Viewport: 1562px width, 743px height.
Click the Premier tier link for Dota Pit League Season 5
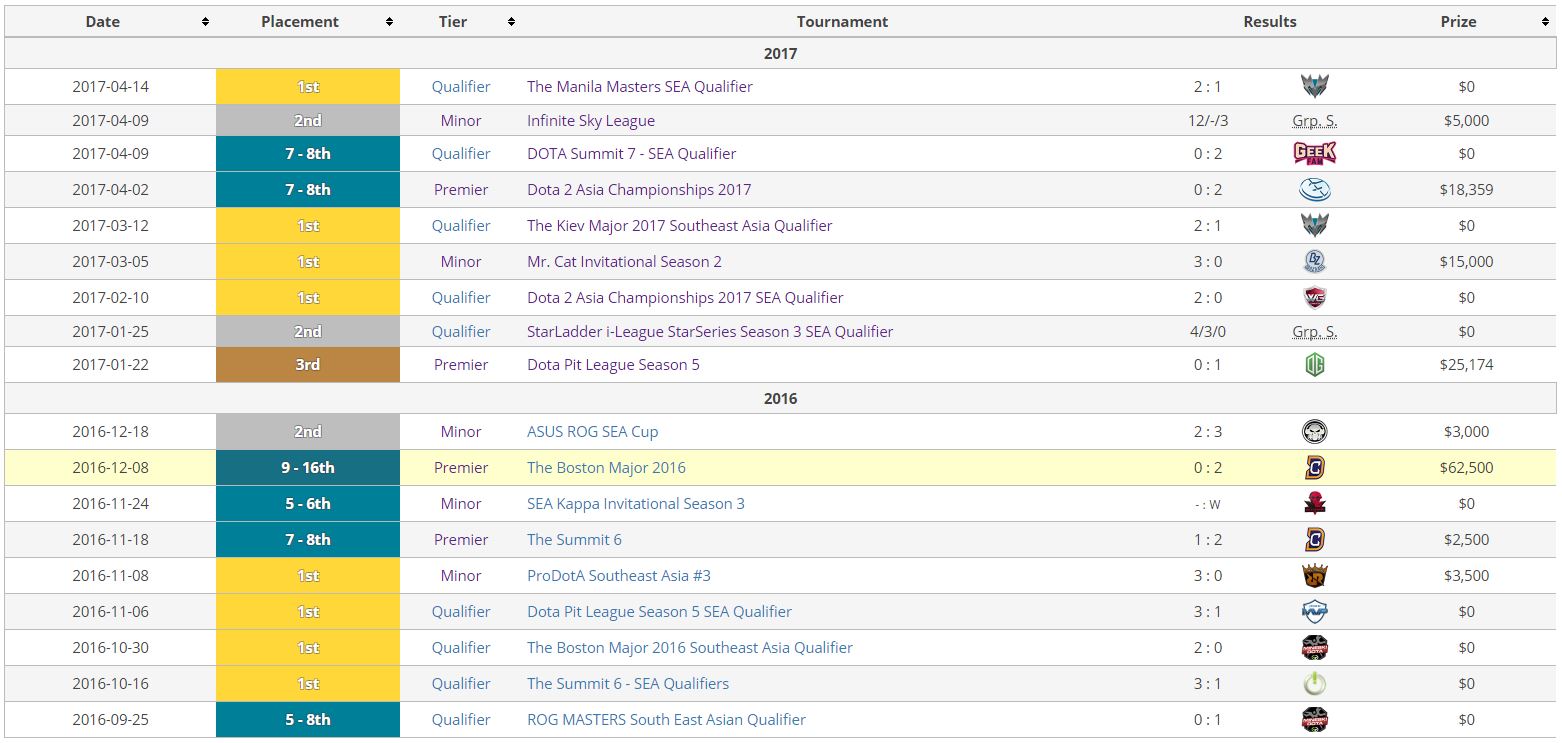[x=461, y=365]
